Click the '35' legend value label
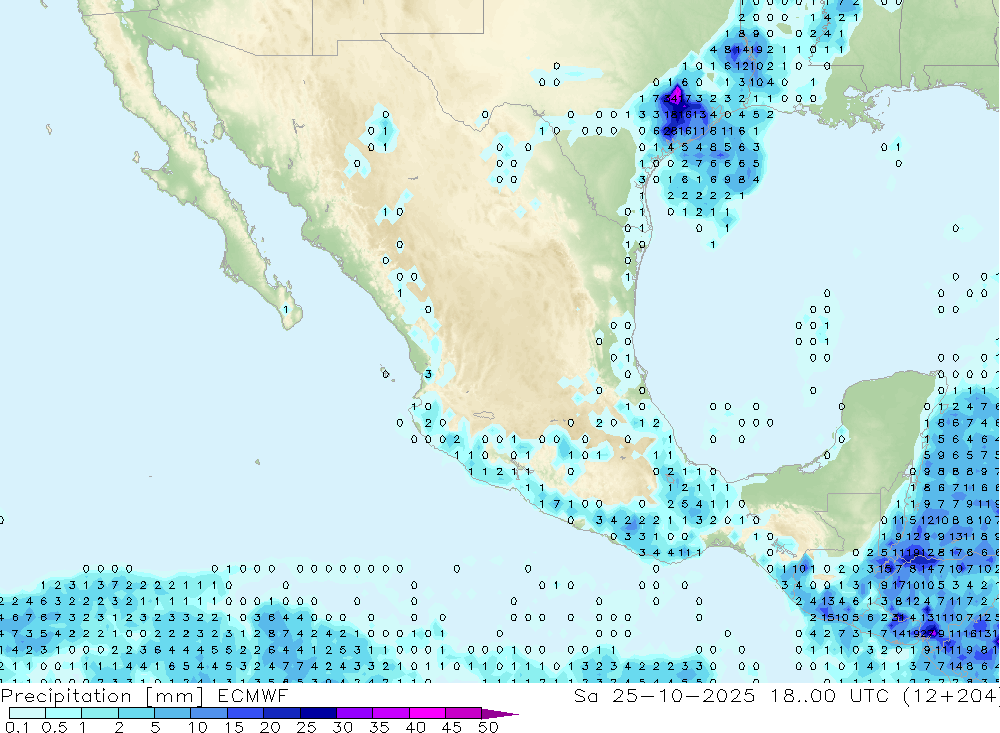 379,727
